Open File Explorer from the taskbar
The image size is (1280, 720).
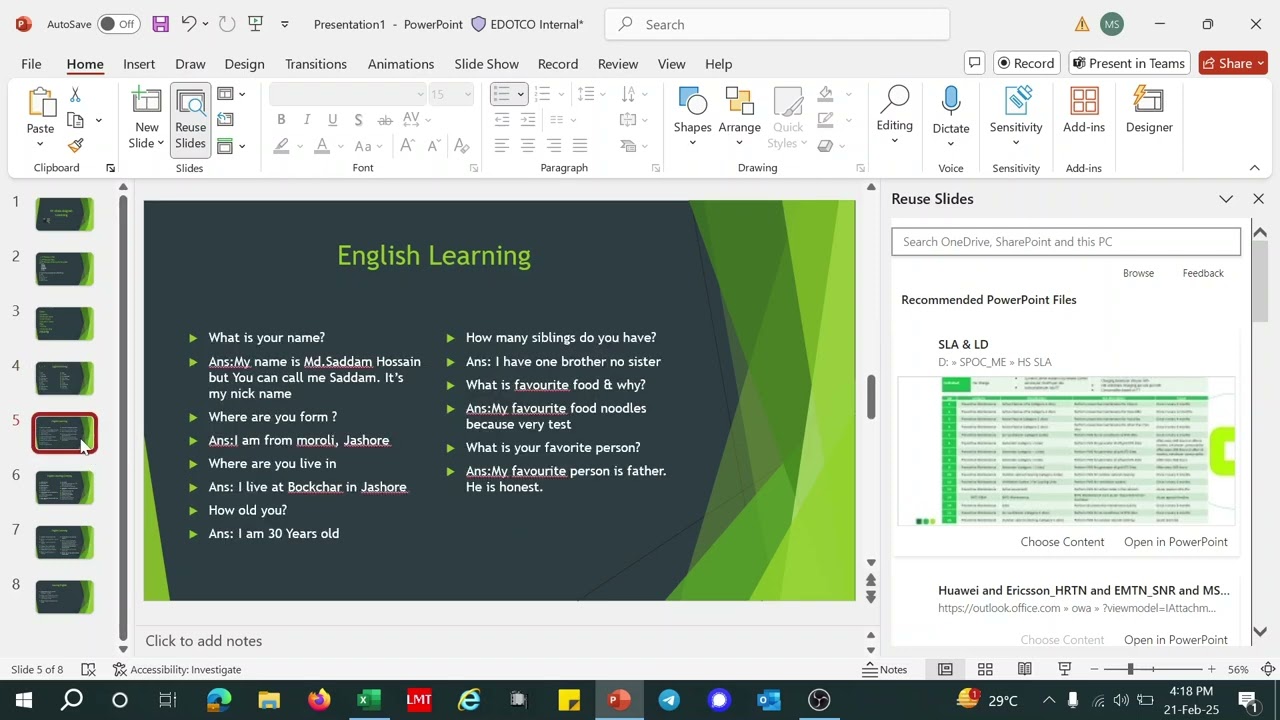pyautogui.click(x=269, y=700)
